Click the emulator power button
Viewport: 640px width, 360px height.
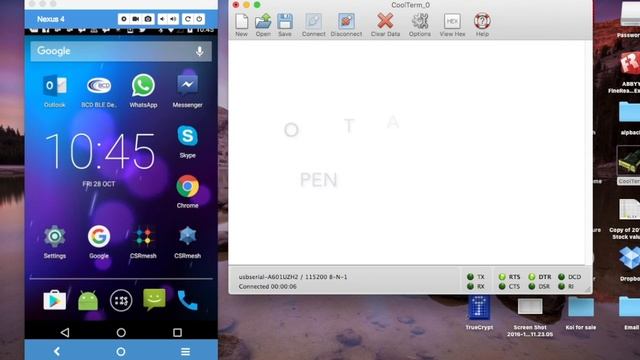(199, 19)
